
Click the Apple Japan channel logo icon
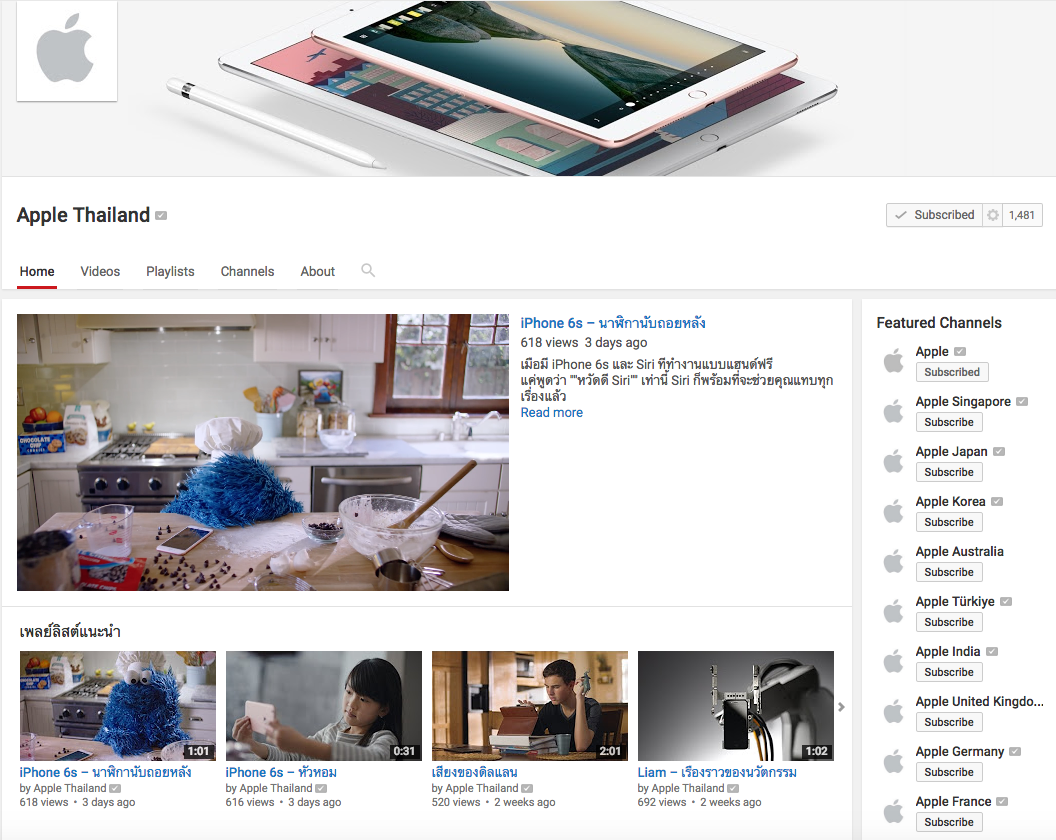(893, 461)
